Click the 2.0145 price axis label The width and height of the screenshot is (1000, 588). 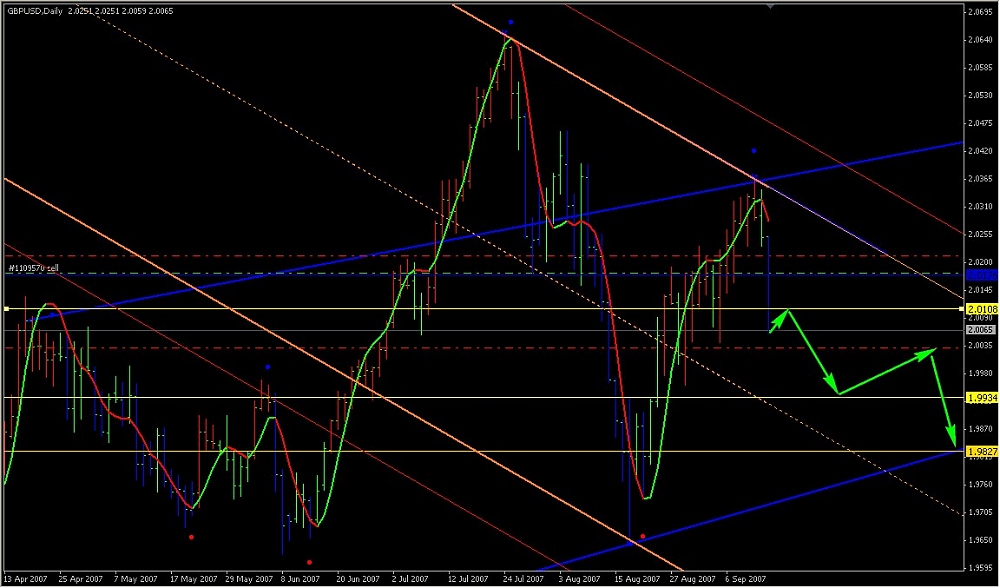(982, 290)
